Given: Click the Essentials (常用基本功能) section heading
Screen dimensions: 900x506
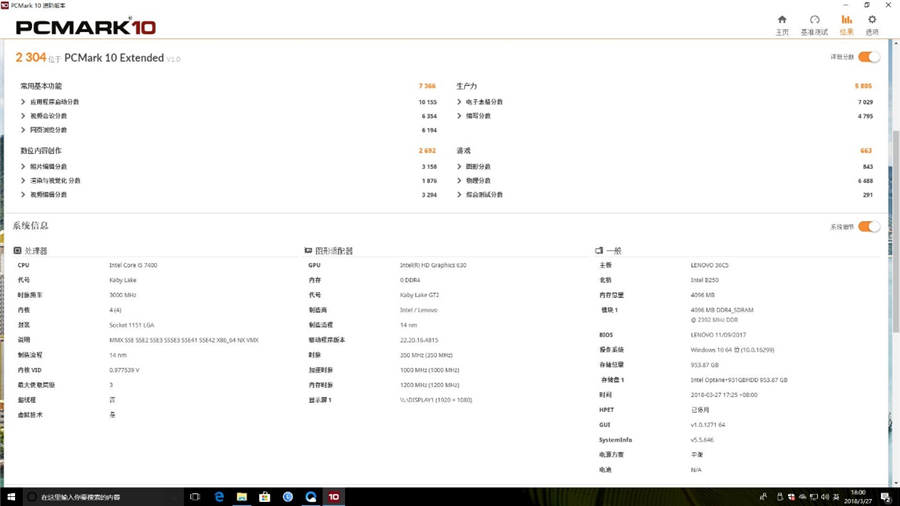Looking at the screenshot, I should pos(41,87).
